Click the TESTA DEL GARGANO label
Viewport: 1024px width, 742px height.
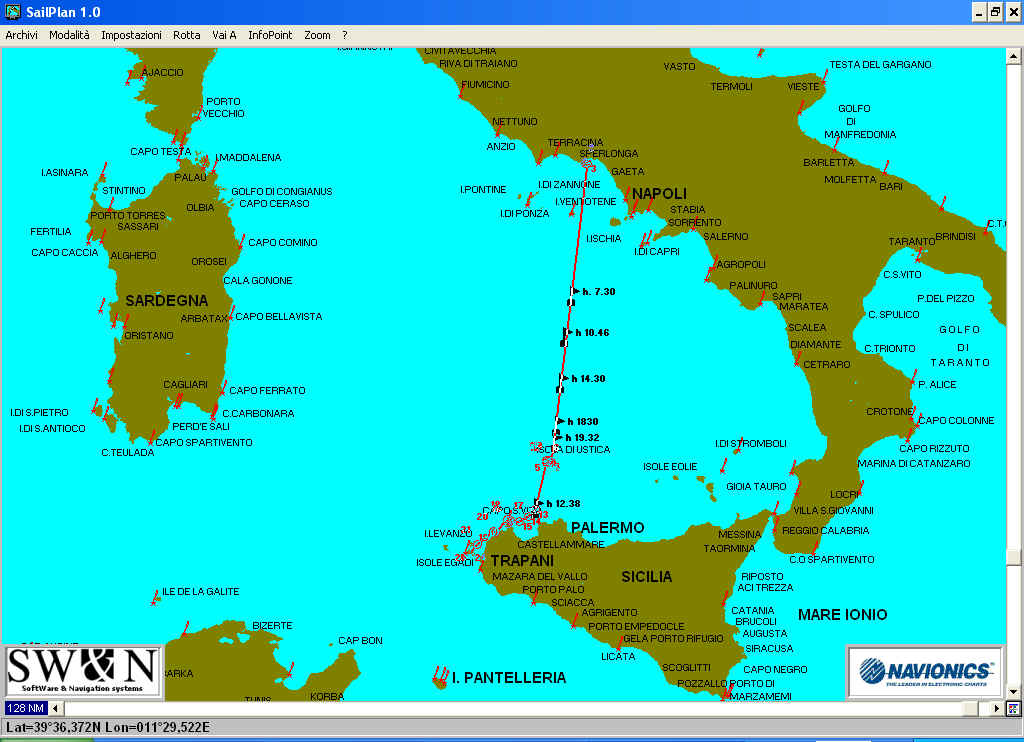(x=880, y=65)
